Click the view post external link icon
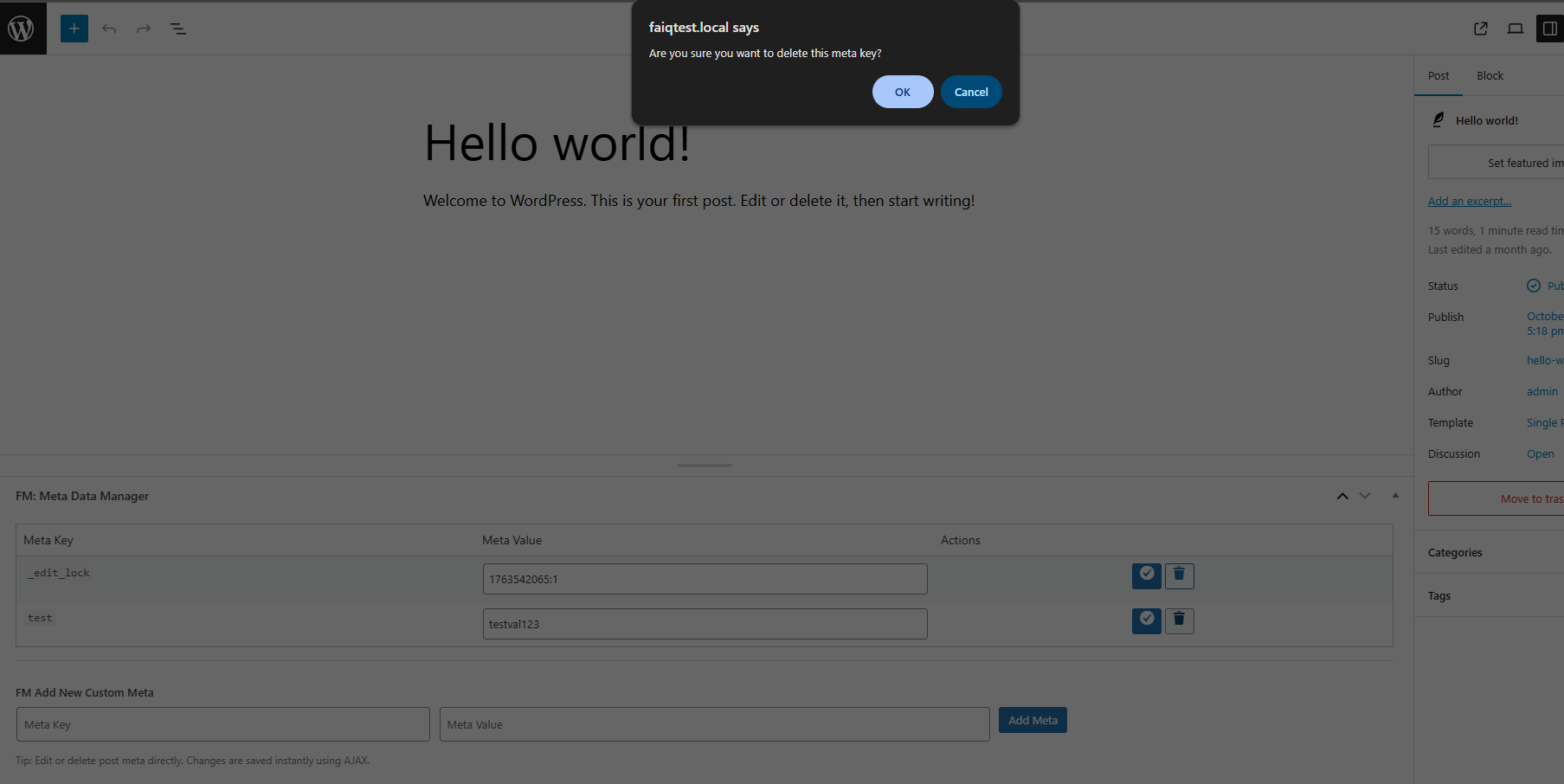 (x=1480, y=28)
